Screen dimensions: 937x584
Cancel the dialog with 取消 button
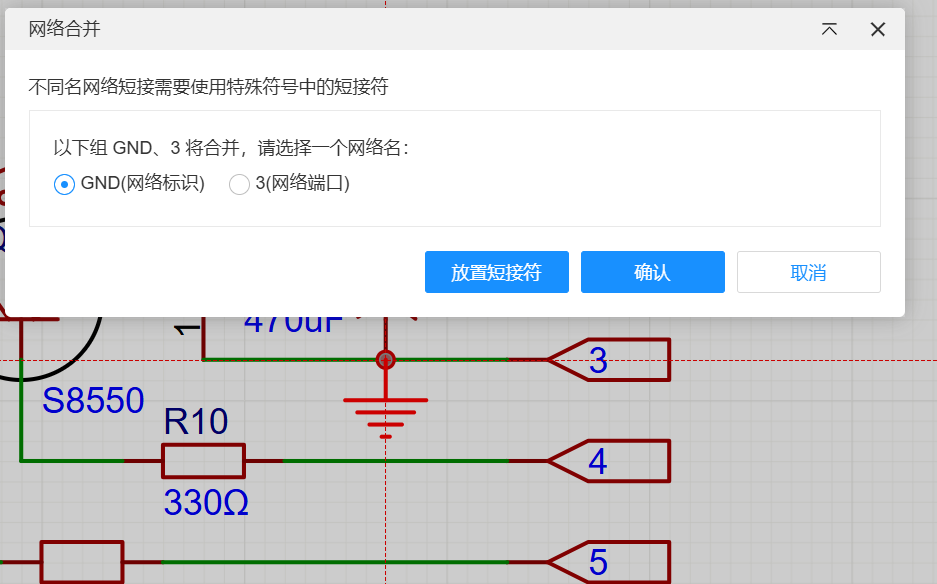tap(808, 272)
